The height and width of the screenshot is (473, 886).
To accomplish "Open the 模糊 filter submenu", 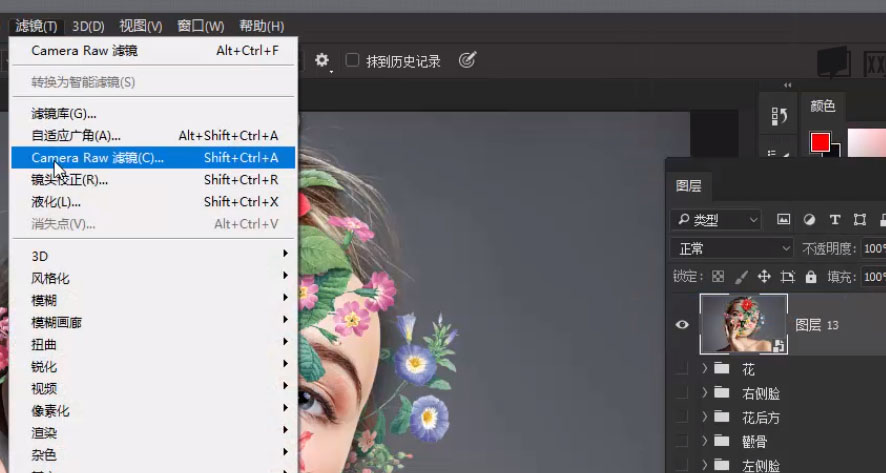I will click(153, 300).
